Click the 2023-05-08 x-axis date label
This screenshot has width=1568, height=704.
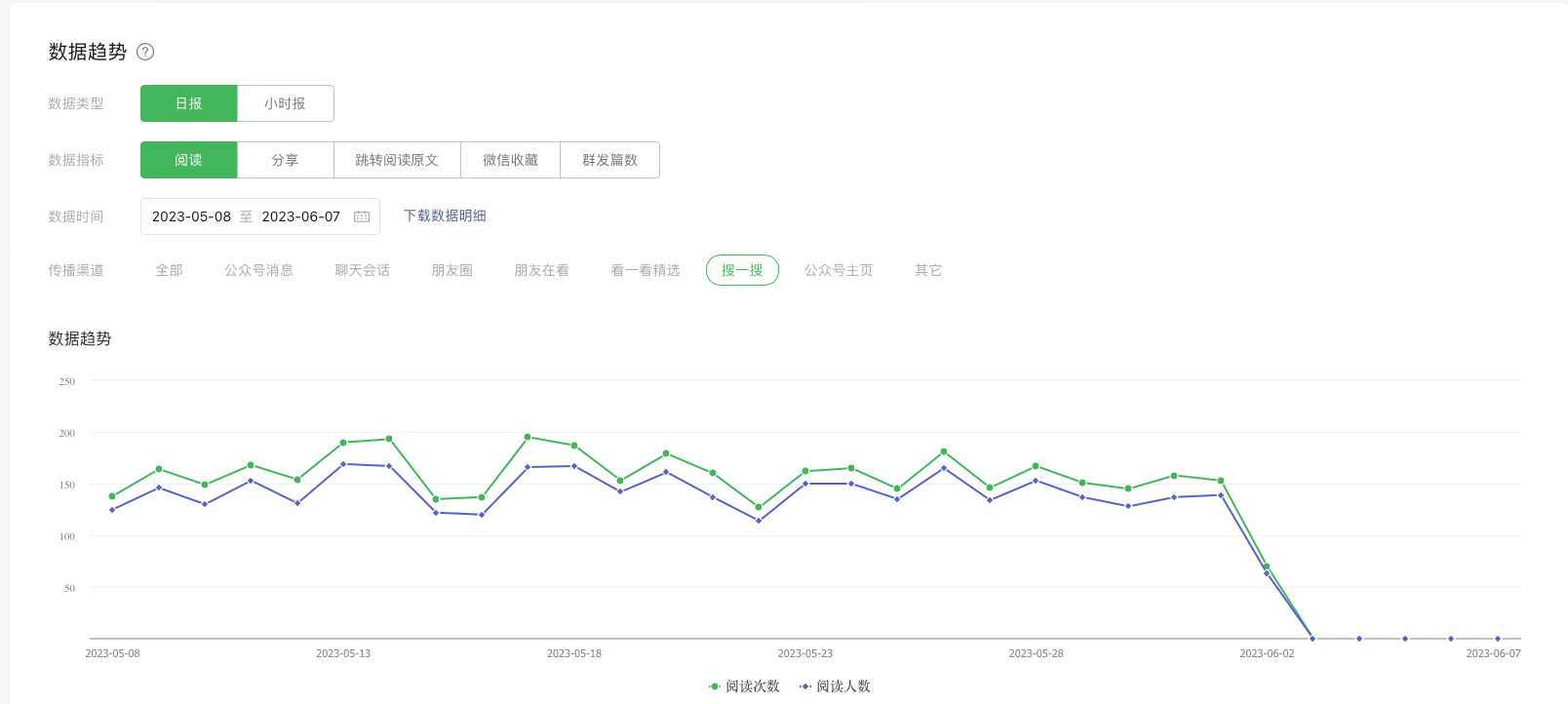[112, 653]
